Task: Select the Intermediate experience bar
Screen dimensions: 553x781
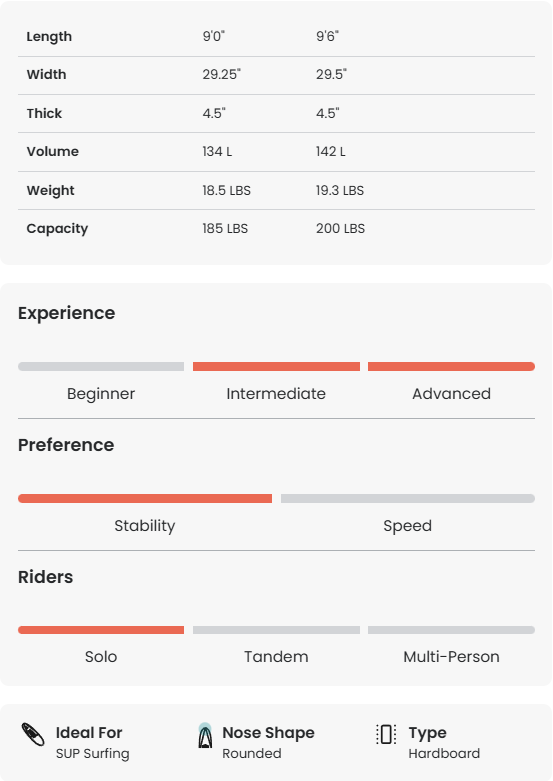Action: [x=276, y=367]
